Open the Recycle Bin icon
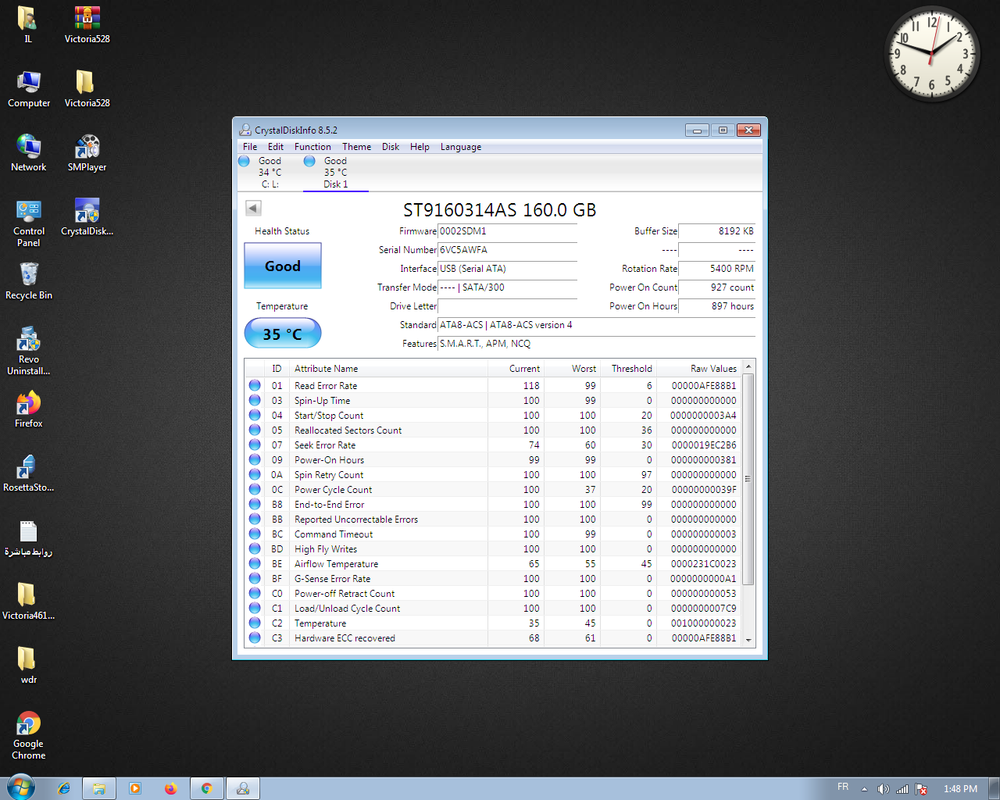 (x=29, y=281)
